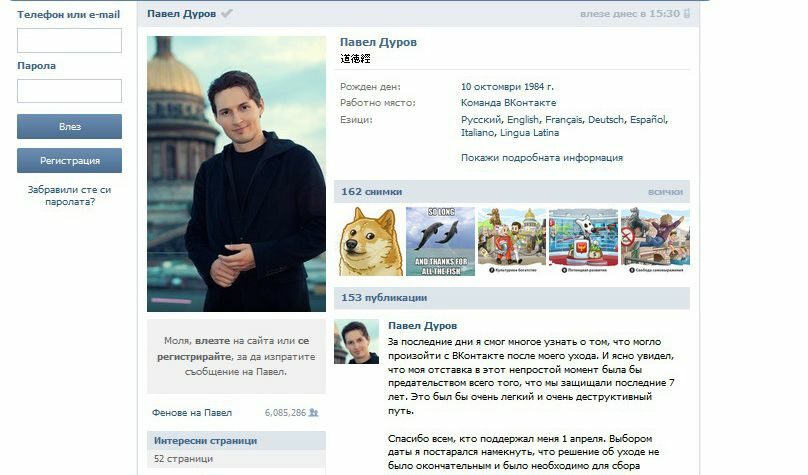Open the post author name Павел Дуров

pos(423,326)
